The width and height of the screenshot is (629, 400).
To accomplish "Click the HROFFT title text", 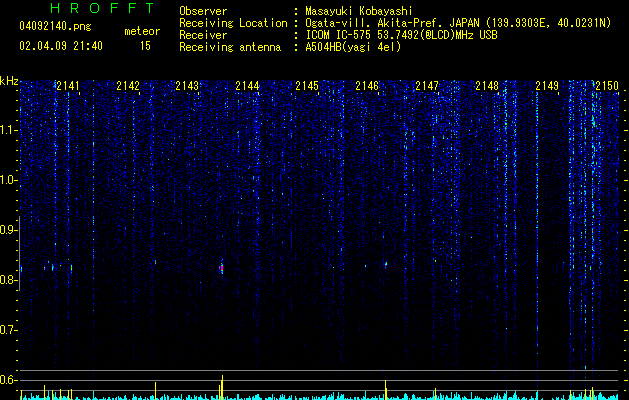I will [x=103, y=8].
